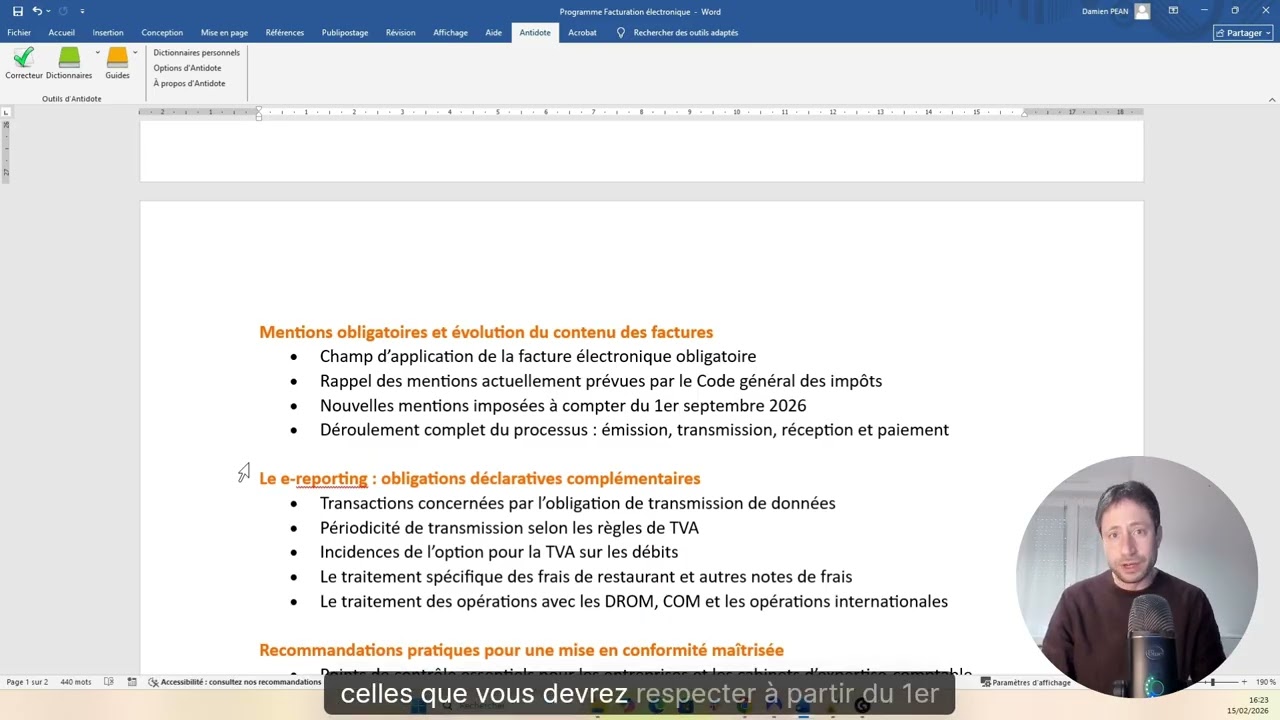Image resolution: width=1280 pixels, height=720 pixels.
Task: Click the first line indent marker on ruler
Action: click(259, 108)
